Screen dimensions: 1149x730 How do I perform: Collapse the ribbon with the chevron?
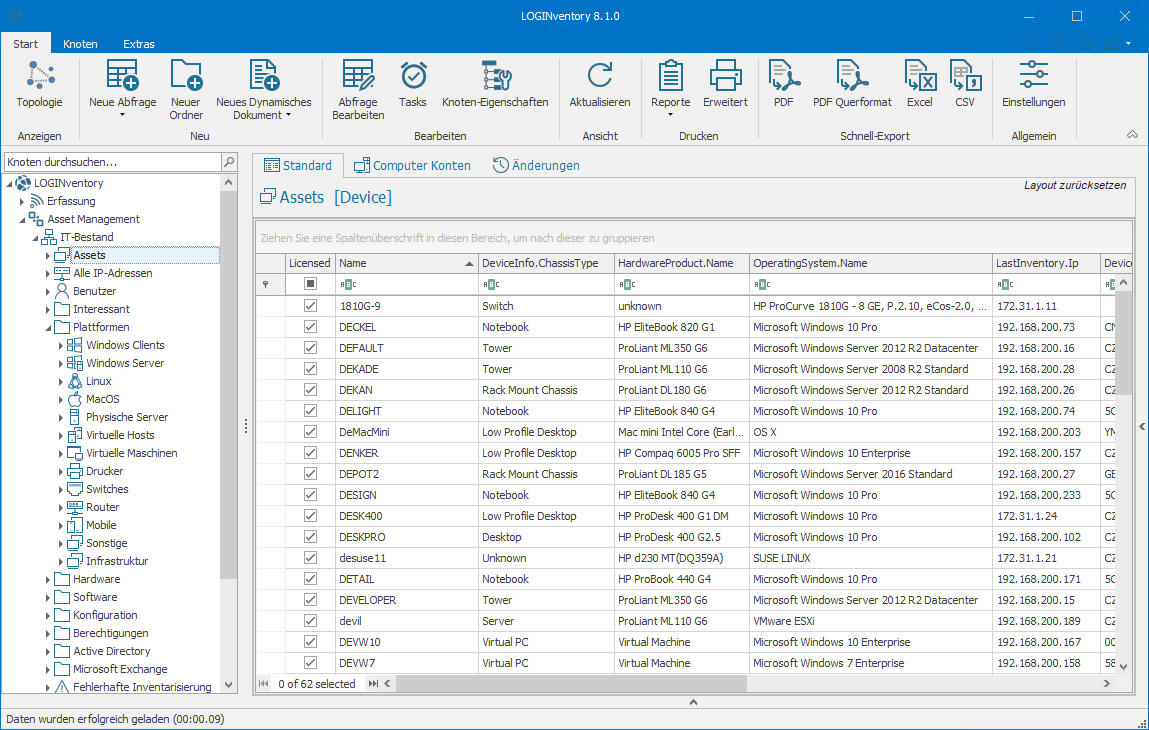1132,135
